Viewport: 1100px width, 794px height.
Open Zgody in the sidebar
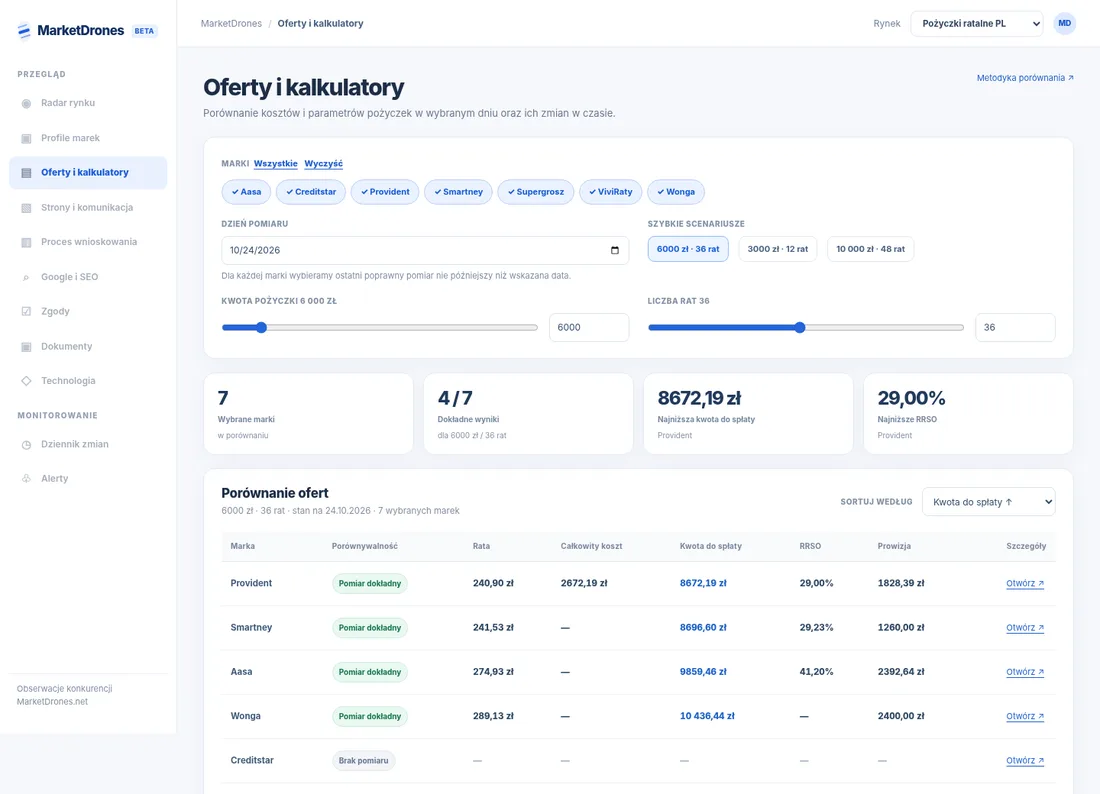pyautogui.click(x=88, y=311)
